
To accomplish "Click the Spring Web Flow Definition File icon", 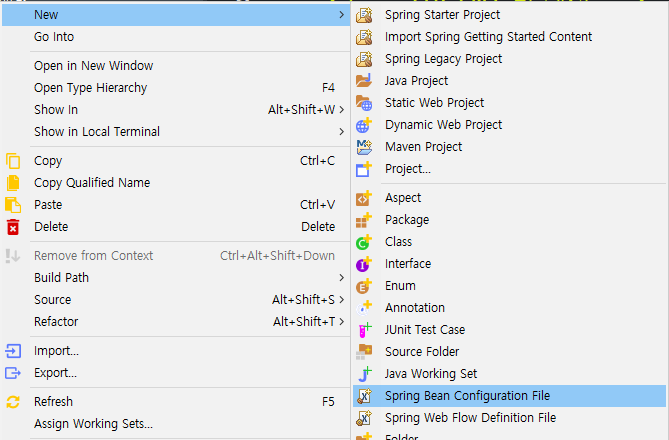I will pos(364,418).
